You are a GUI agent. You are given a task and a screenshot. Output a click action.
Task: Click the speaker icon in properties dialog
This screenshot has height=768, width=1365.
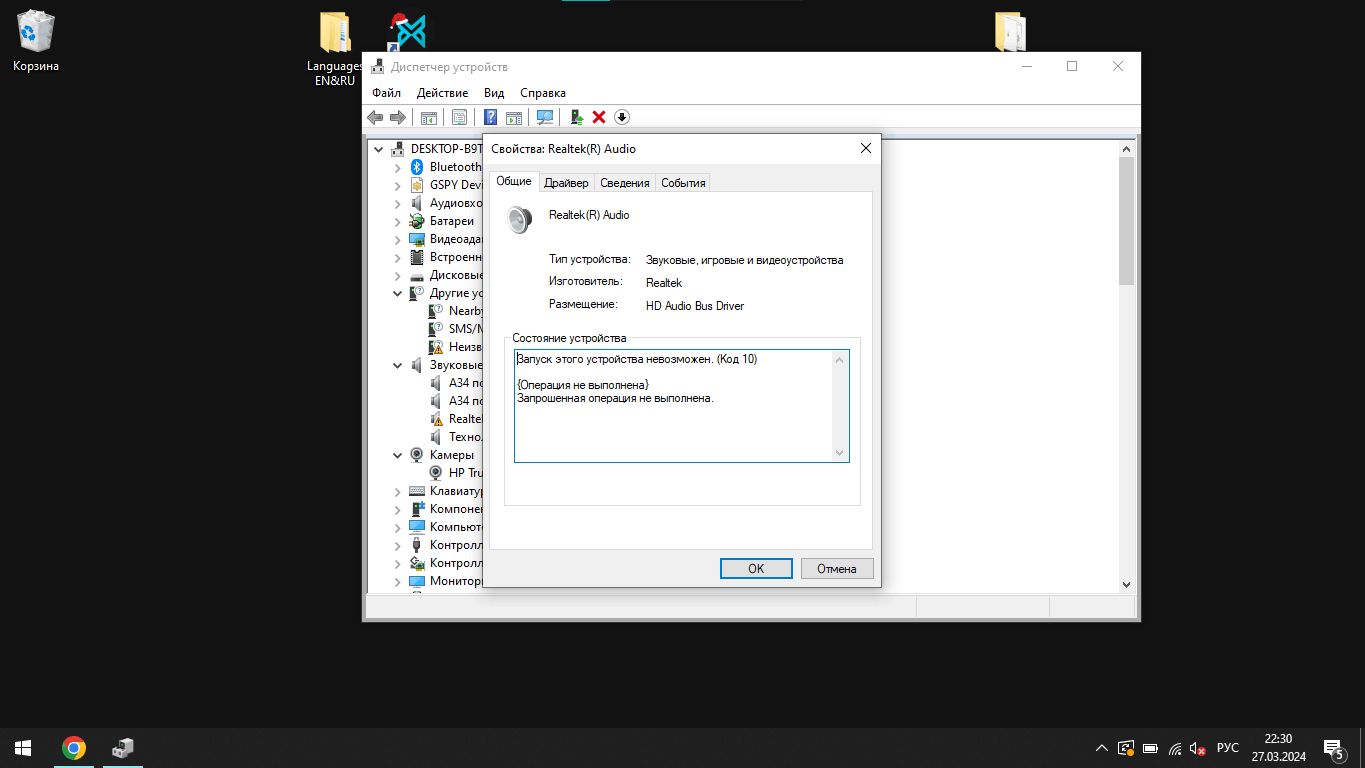(x=519, y=220)
